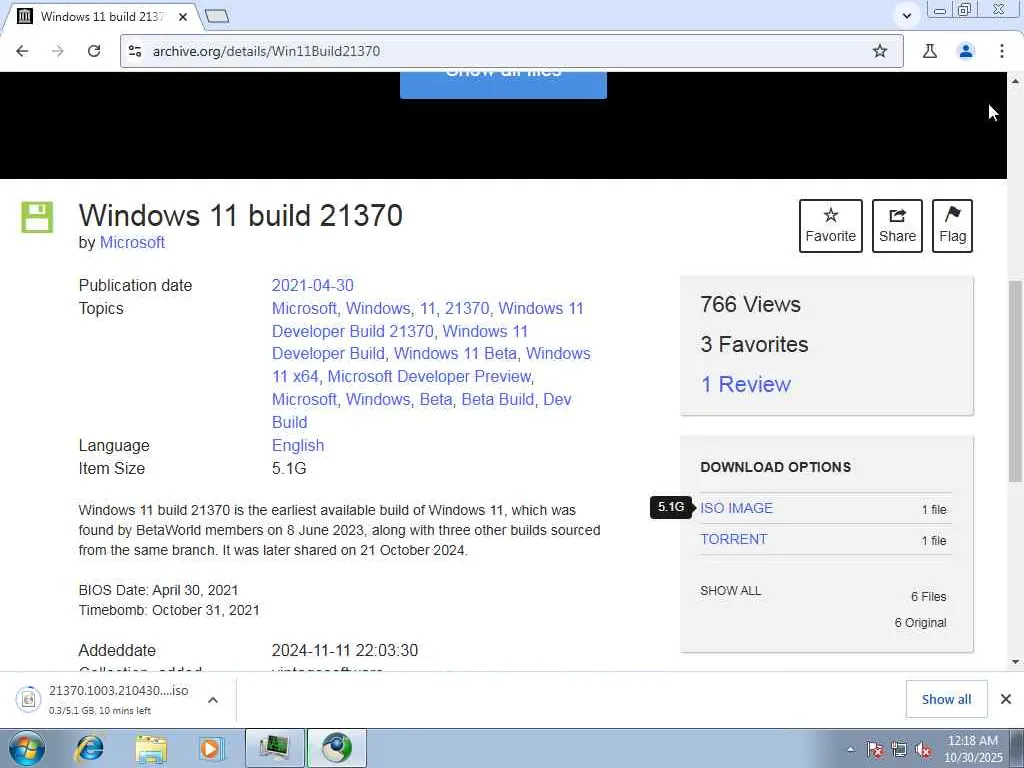Bookmark this page with the star
This screenshot has height=768, width=1024.
(880, 51)
